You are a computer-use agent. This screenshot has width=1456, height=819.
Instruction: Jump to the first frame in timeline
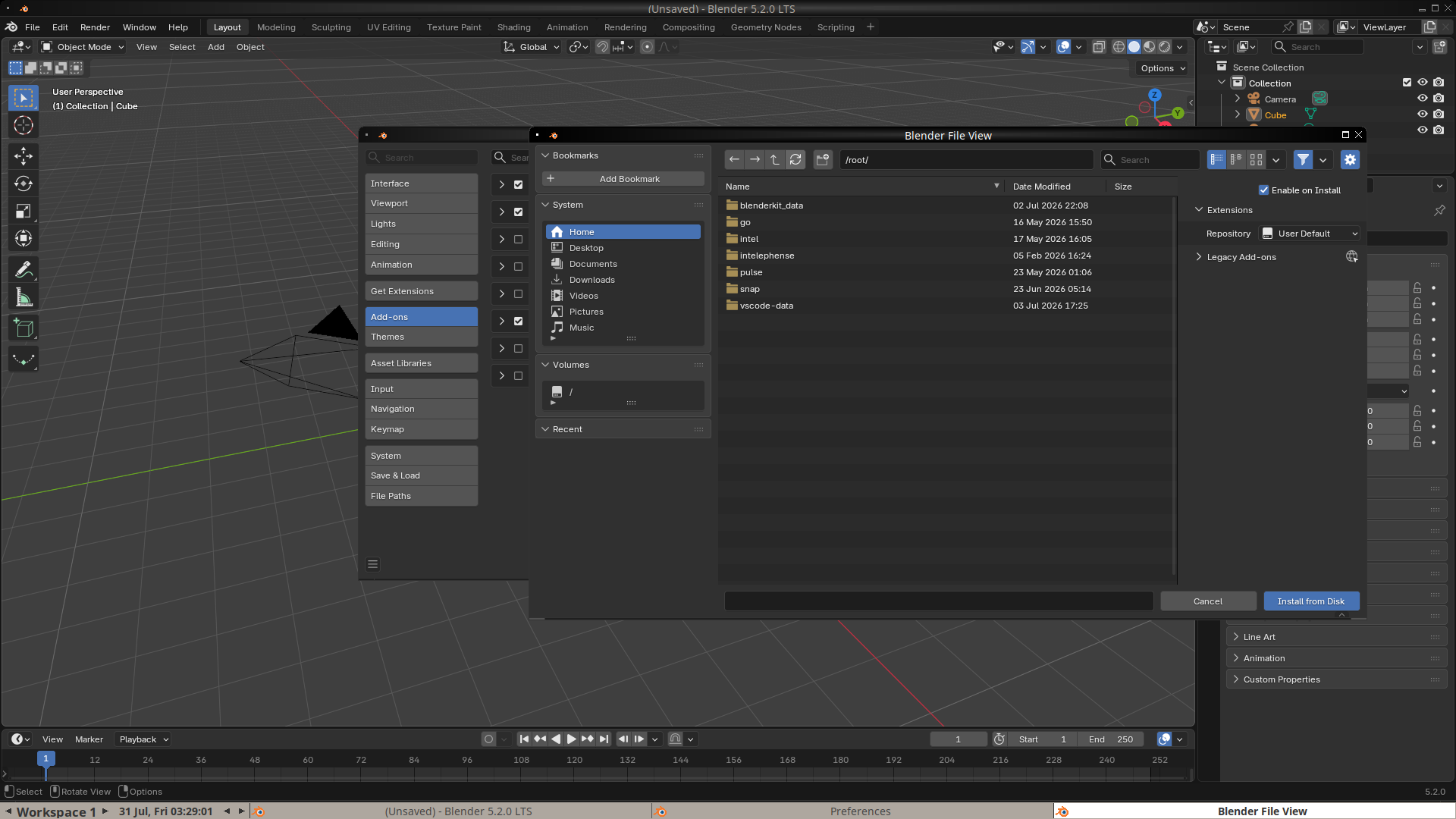tap(524, 739)
